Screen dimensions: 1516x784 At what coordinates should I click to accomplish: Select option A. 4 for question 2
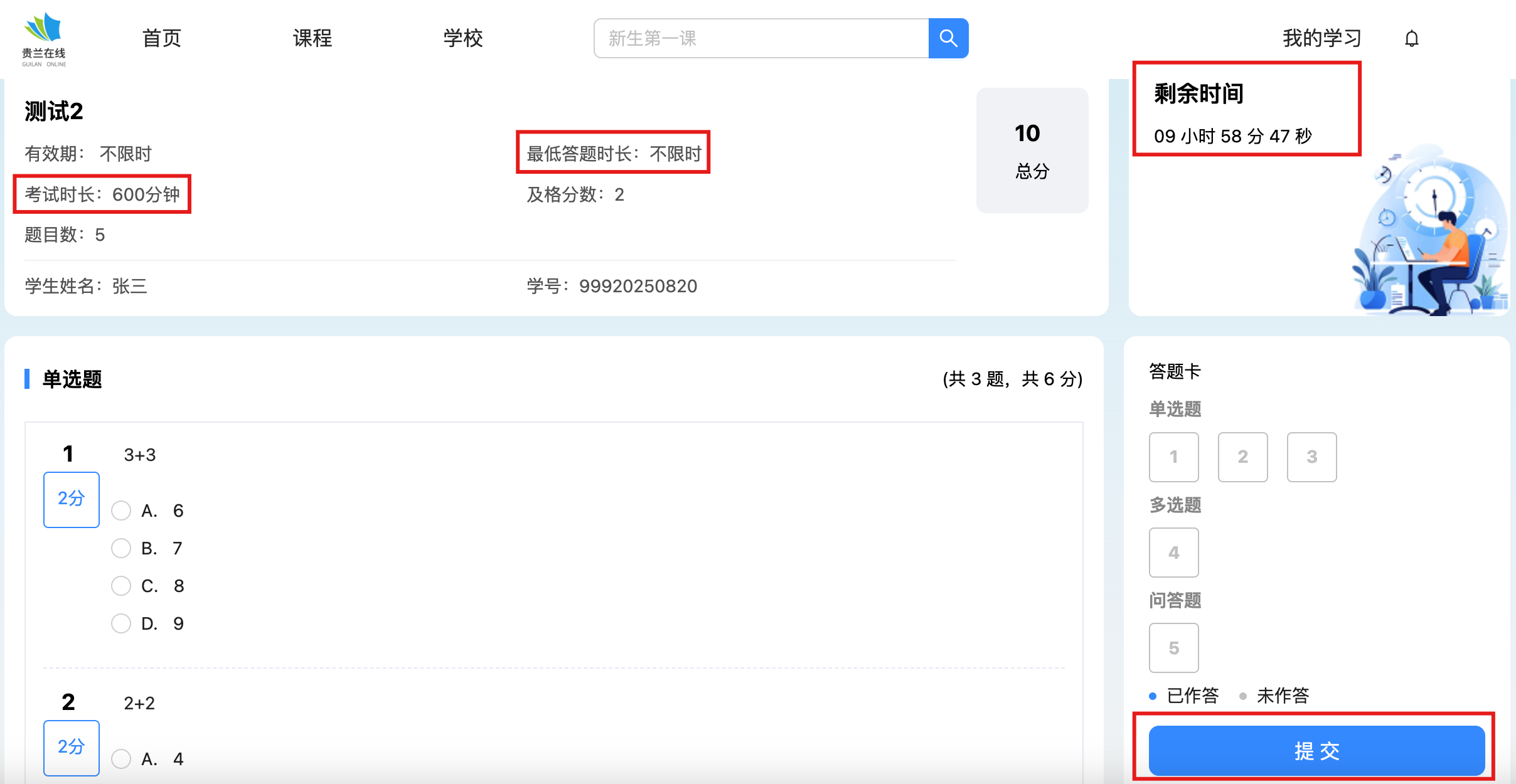tap(121, 759)
